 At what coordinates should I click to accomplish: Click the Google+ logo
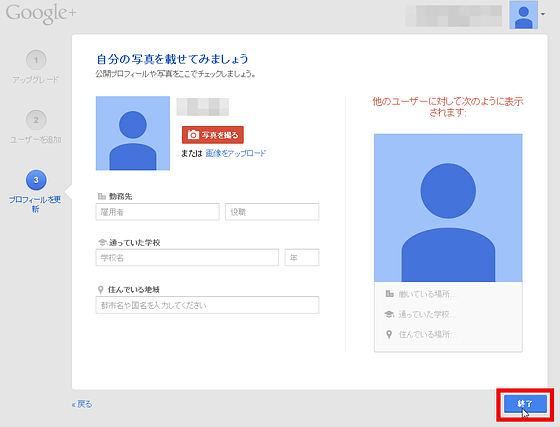coord(41,14)
